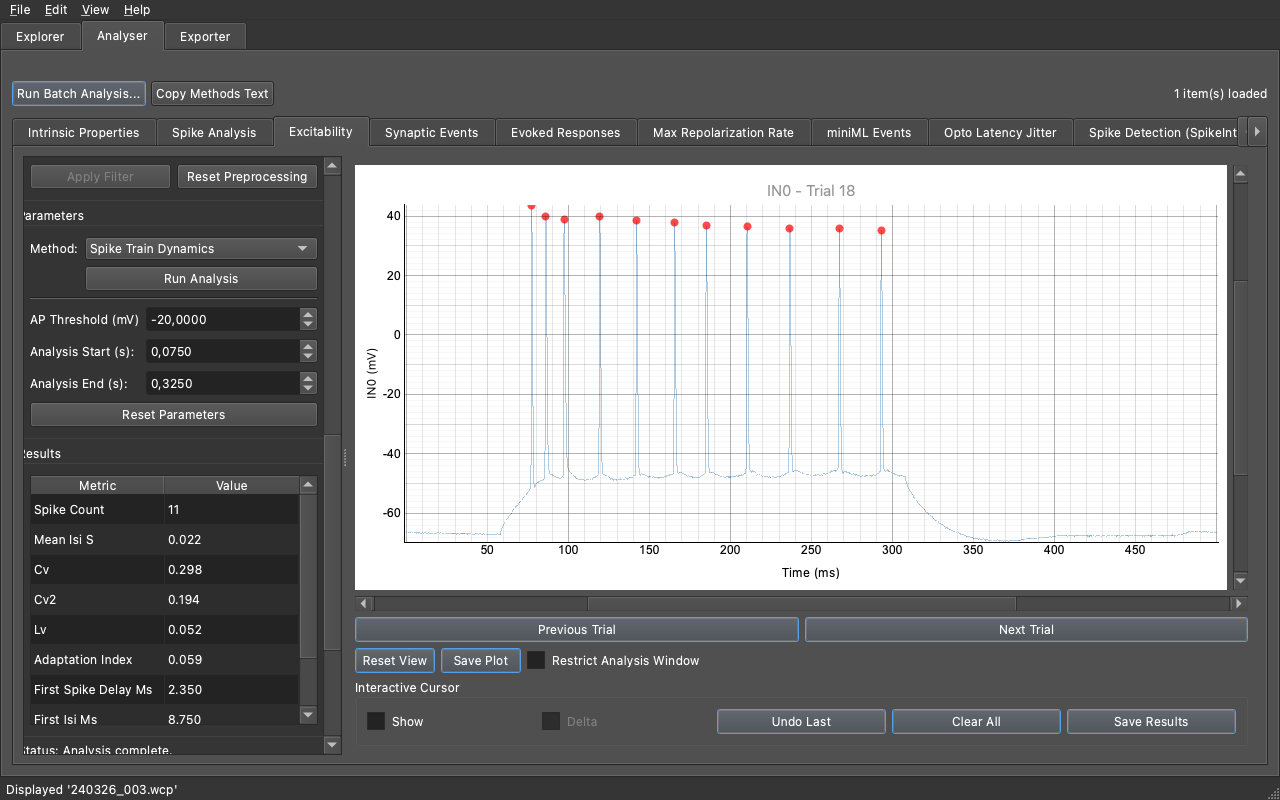This screenshot has height=800, width=1280.
Task: Open the View menu
Action: coord(95,10)
